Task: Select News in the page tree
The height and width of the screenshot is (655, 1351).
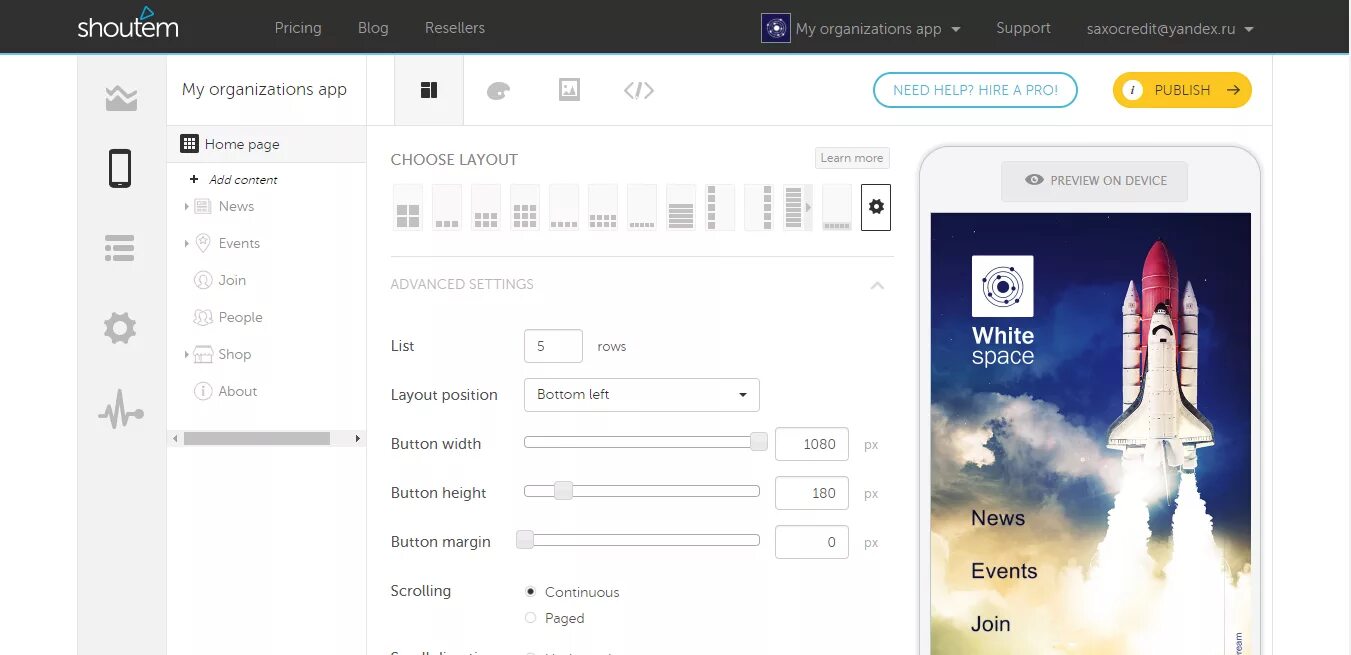Action: click(x=236, y=206)
